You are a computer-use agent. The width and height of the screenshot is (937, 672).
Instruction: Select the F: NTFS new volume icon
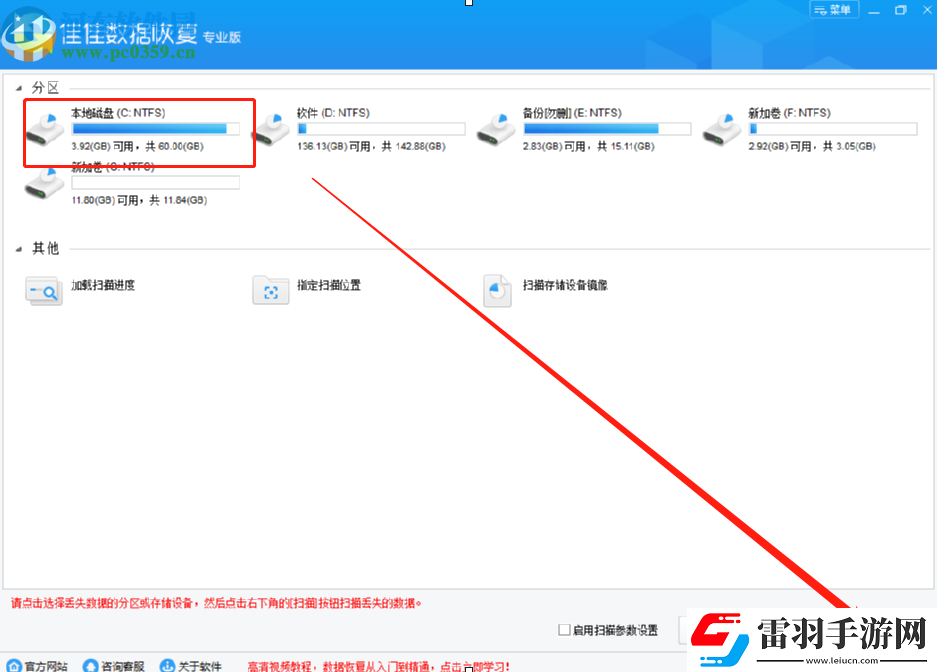pos(722,129)
